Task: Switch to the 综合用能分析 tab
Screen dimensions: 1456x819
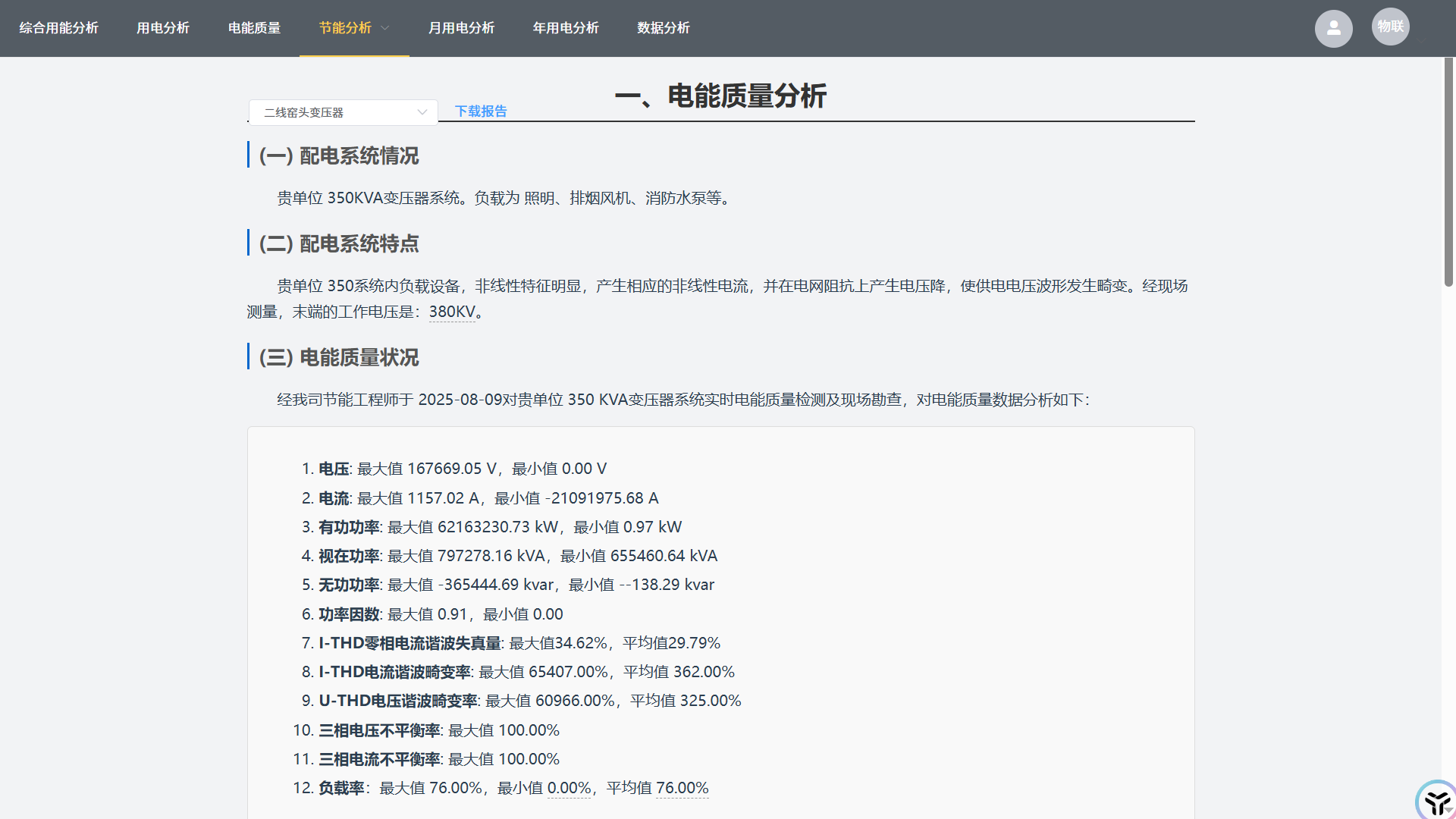Action: pyautogui.click(x=58, y=28)
